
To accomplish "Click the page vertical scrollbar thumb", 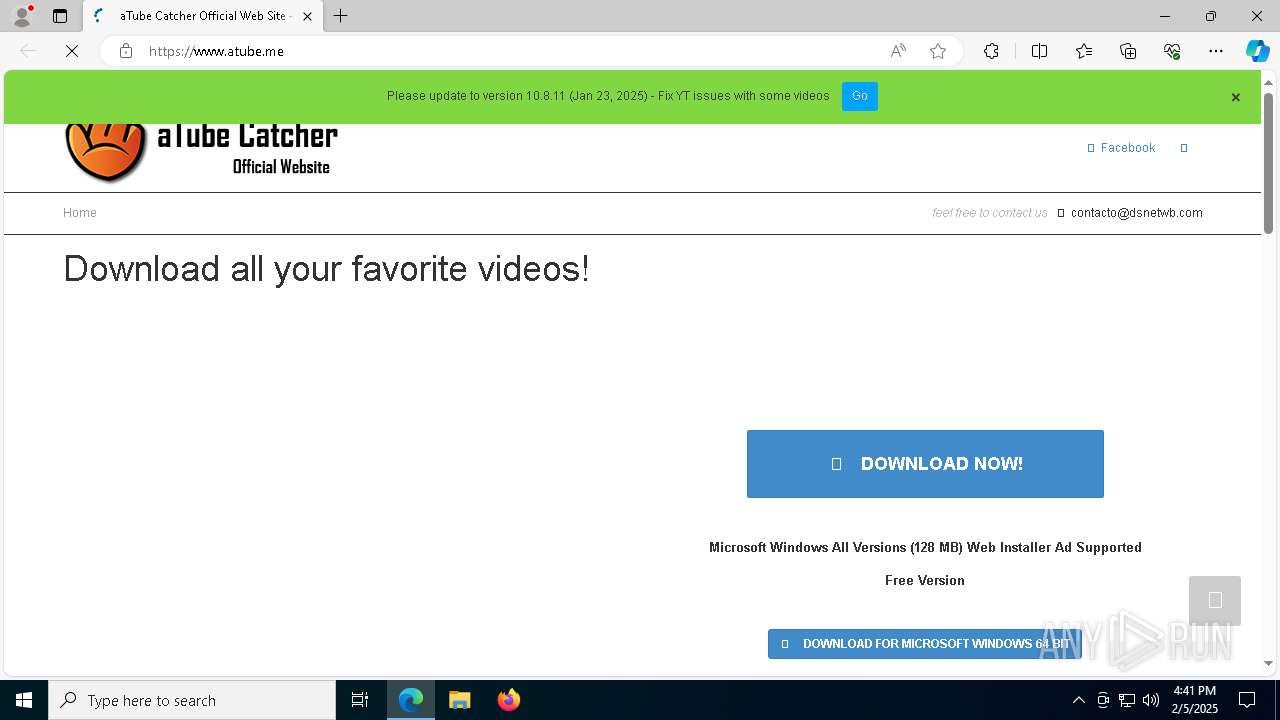I will 1269,162.
